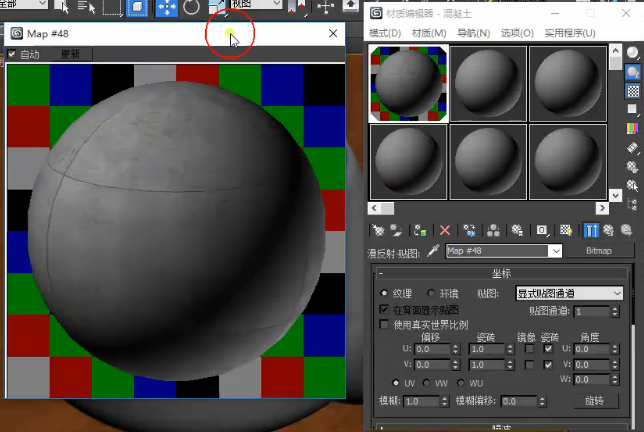
Task: Click the 旋转 rotate button
Action: pos(594,401)
